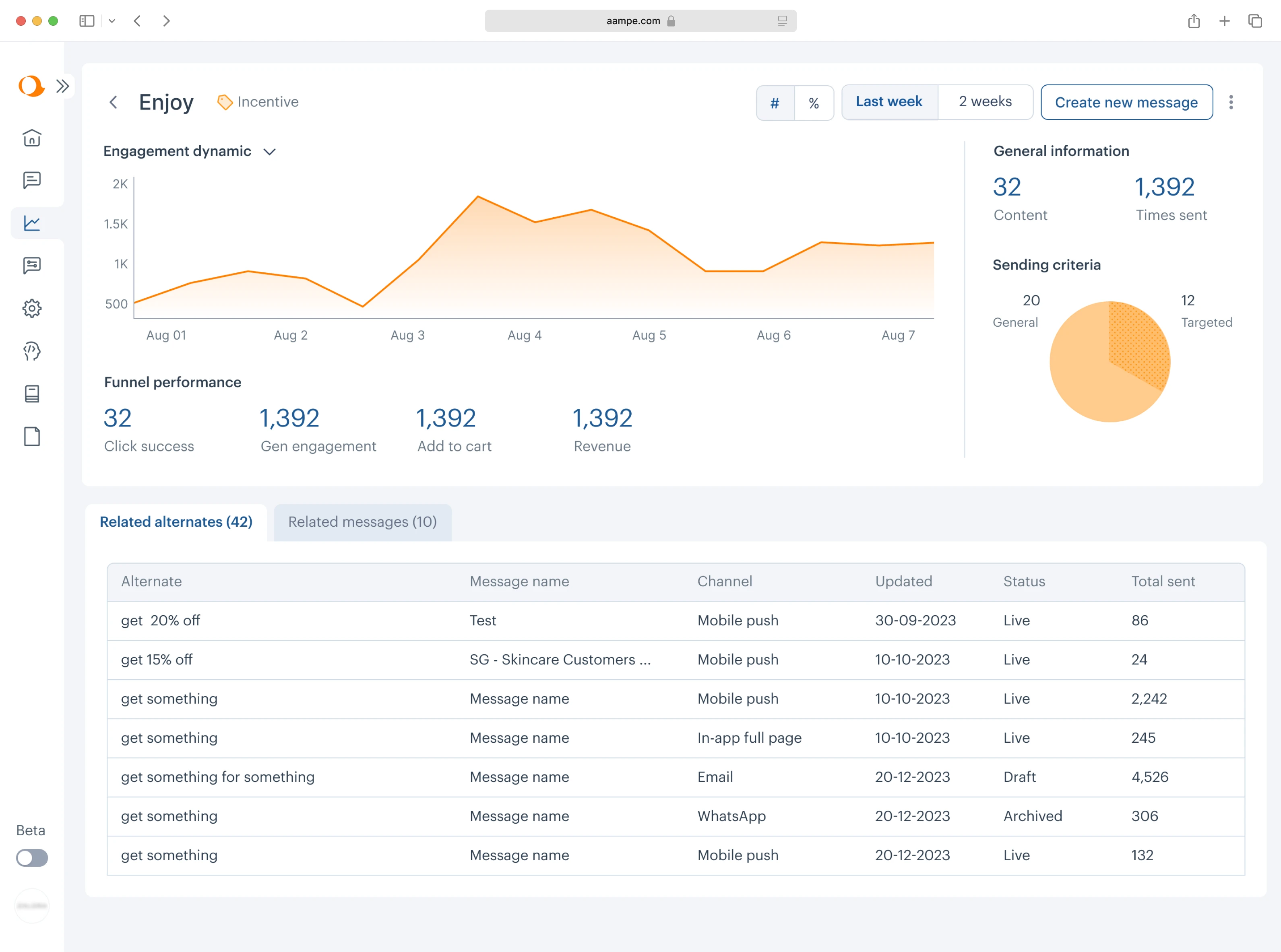Select the analytics line chart sidebar icon

click(x=32, y=223)
